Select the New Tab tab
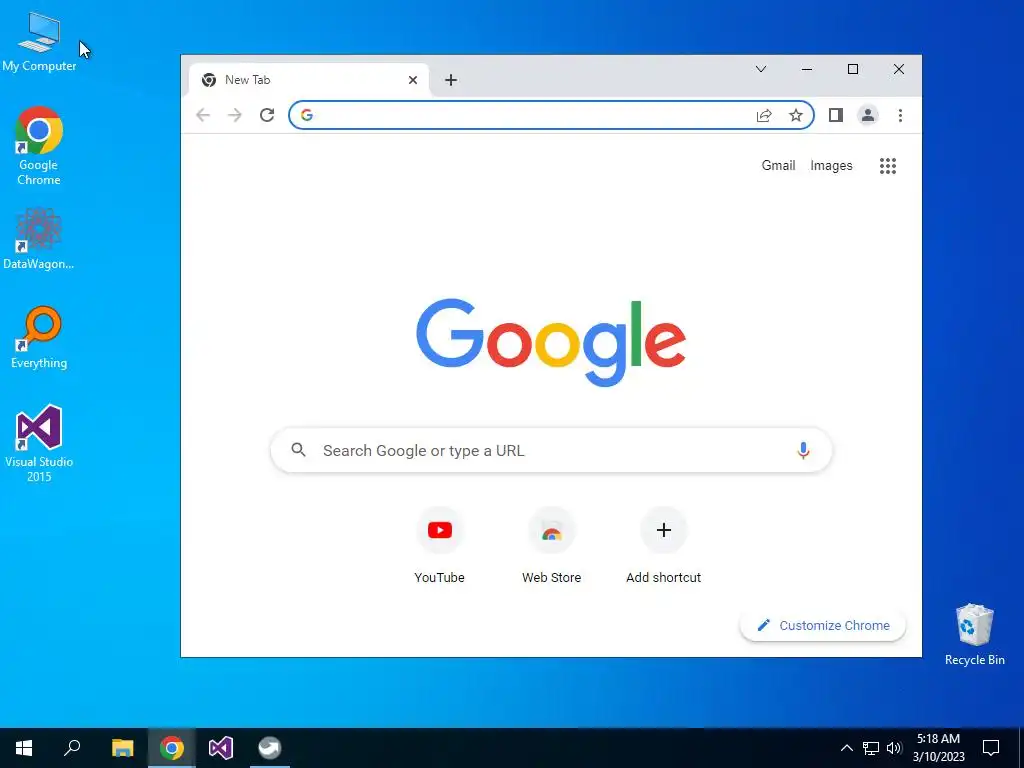 click(x=308, y=80)
